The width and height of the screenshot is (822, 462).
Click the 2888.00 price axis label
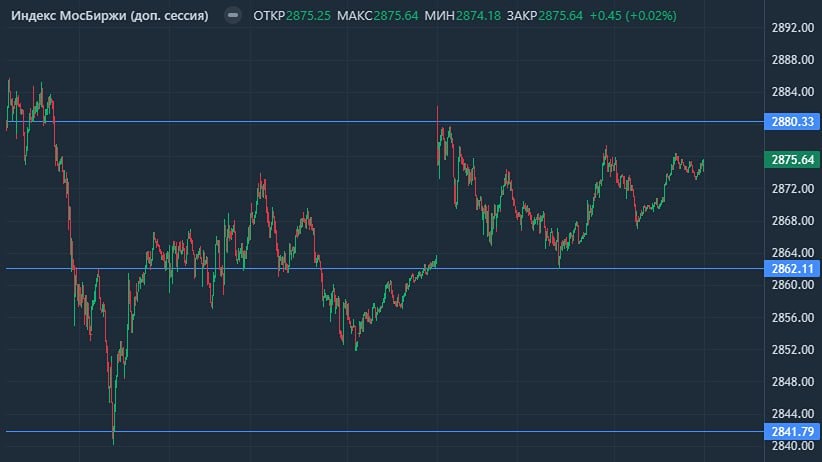click(x=793, y=60)
